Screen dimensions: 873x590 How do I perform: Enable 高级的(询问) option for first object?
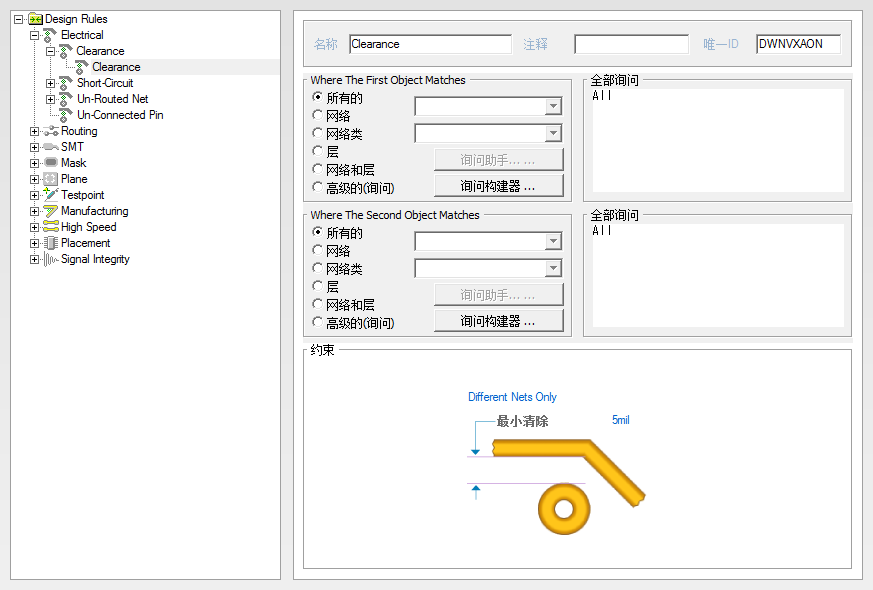(317, 187)
